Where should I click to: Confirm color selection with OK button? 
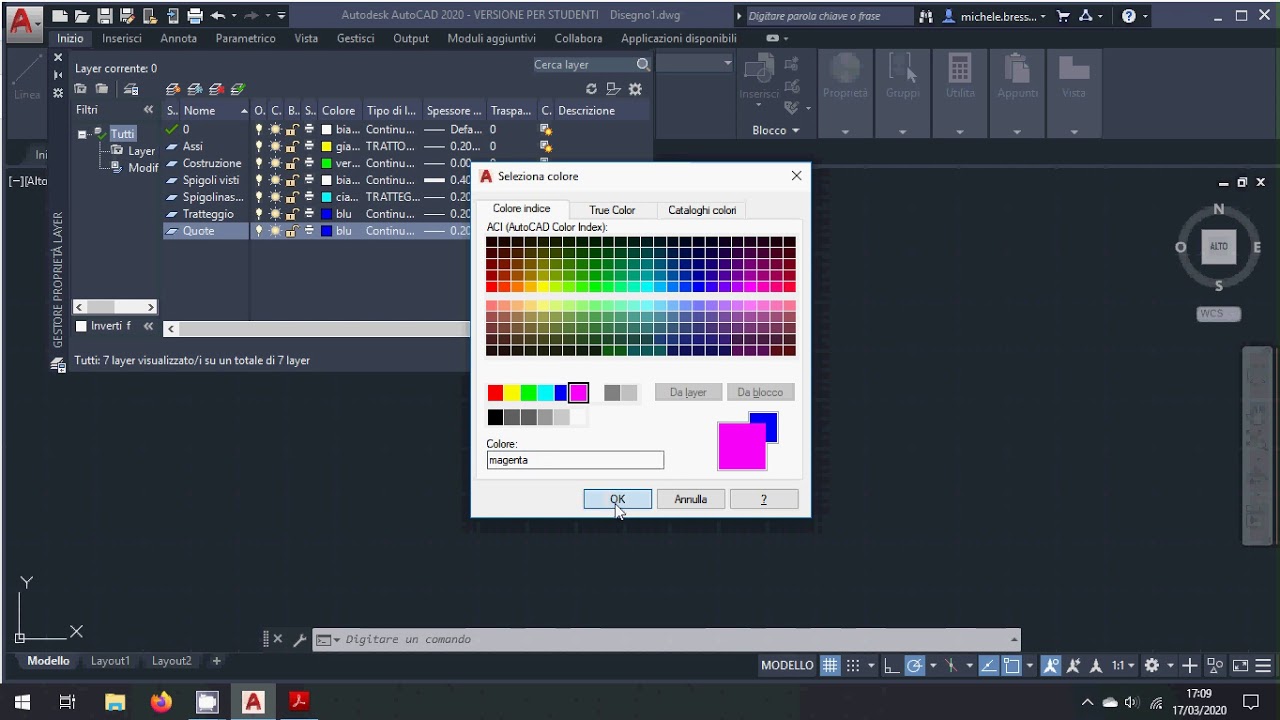point(617,499)
